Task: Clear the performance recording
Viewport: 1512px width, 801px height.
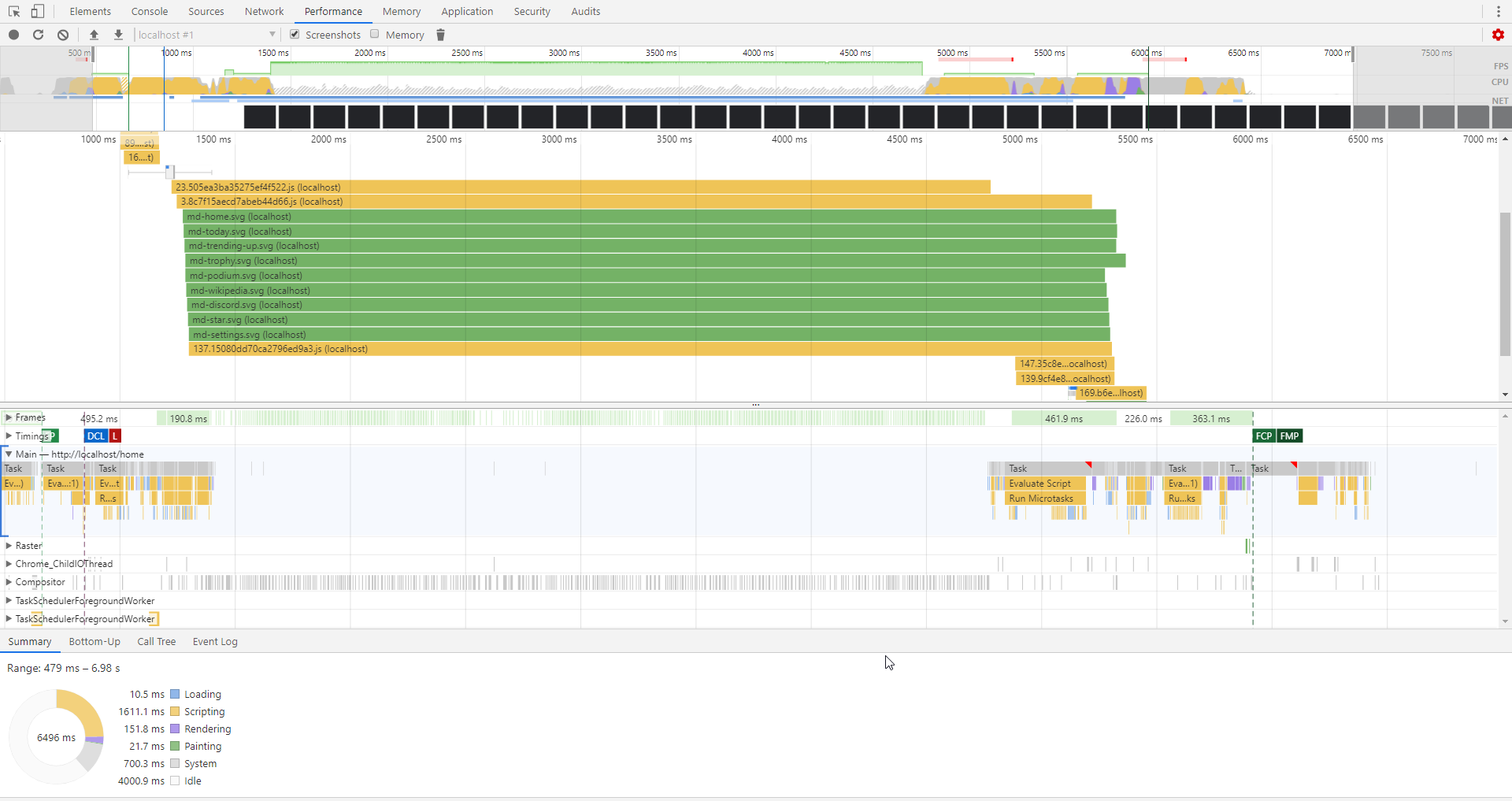Action: (x=63, y=35)
